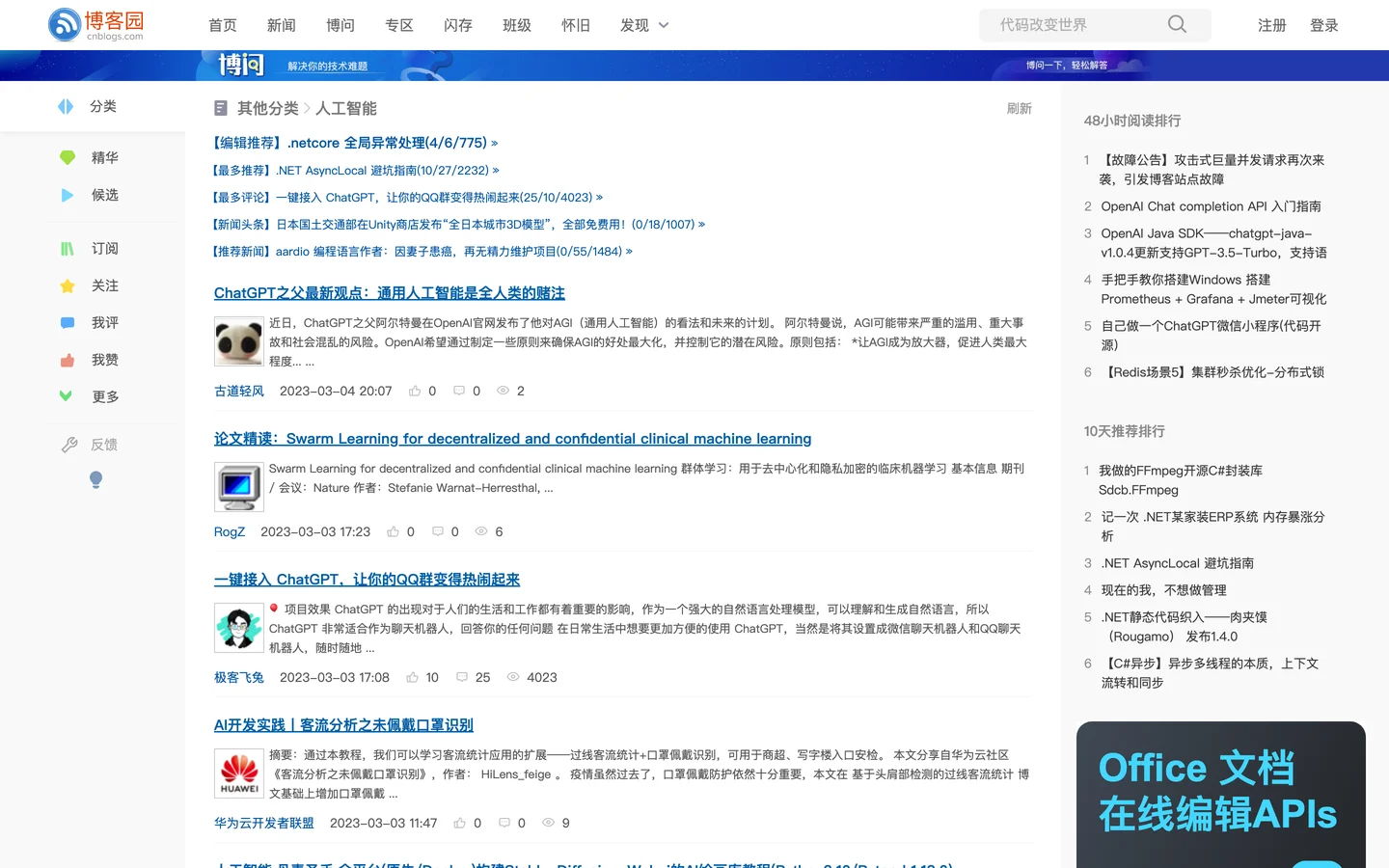
Task: Select the 分类 category icon in sidebar
Action: 66,106
